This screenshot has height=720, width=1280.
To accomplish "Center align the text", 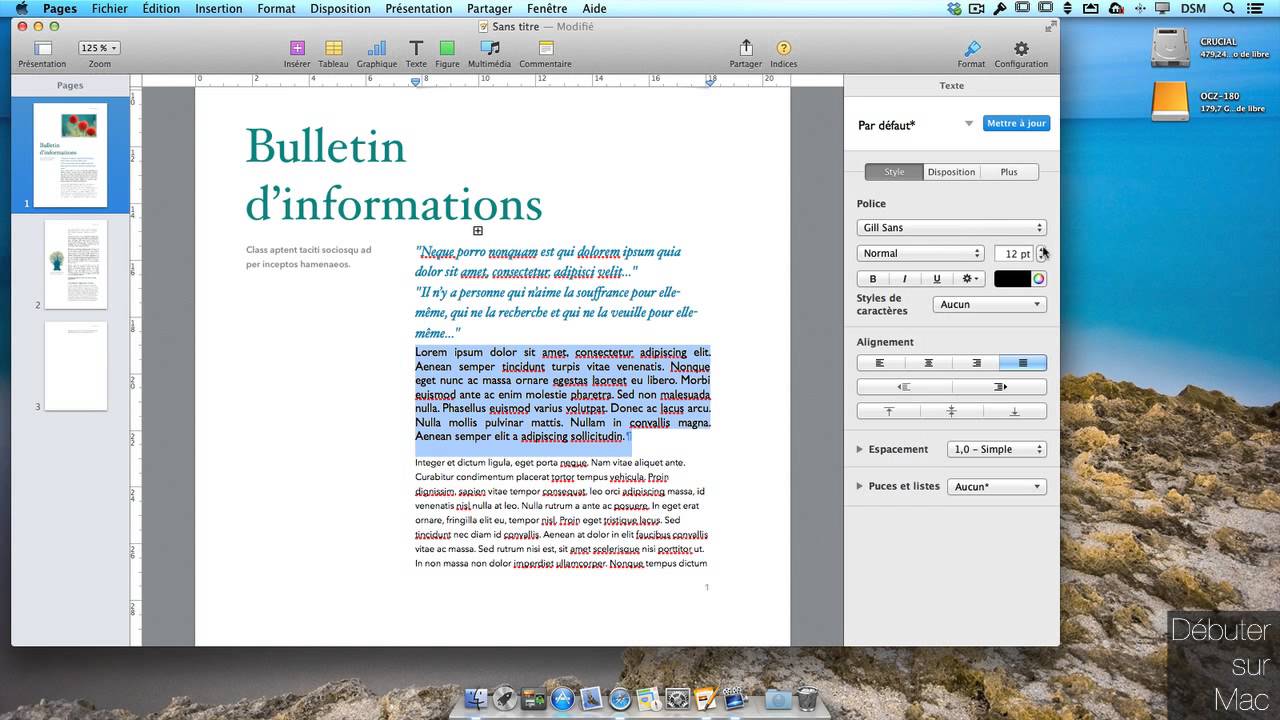I will (928, 362).
